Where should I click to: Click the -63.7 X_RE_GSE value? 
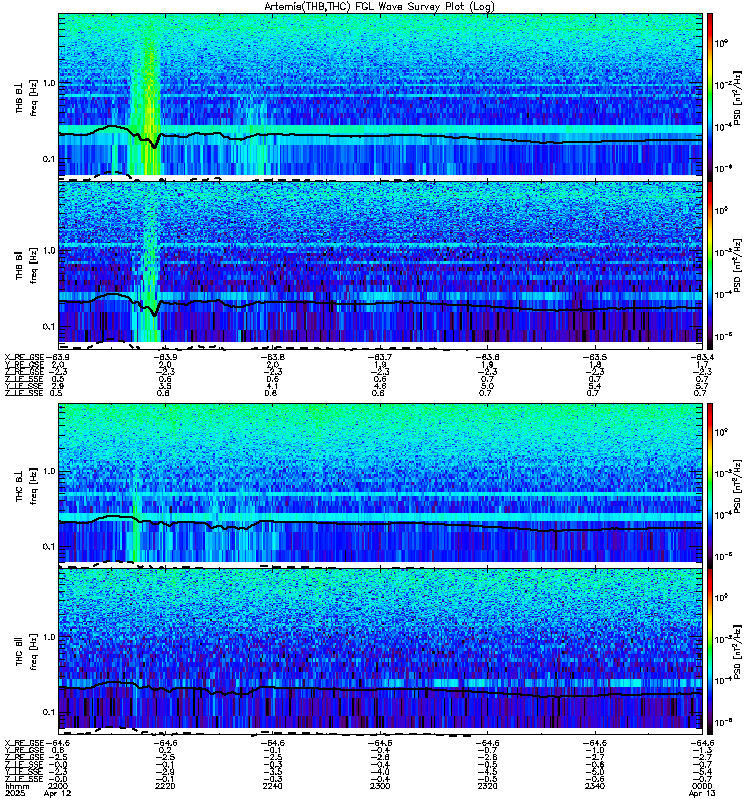[x=380, y=357]
